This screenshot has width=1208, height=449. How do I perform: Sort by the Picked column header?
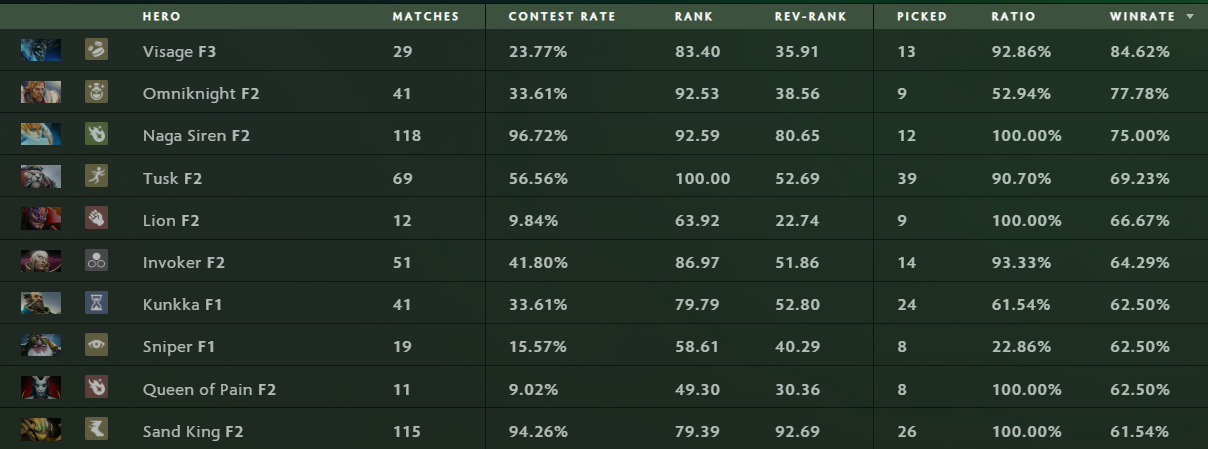(x=921, y=17)
